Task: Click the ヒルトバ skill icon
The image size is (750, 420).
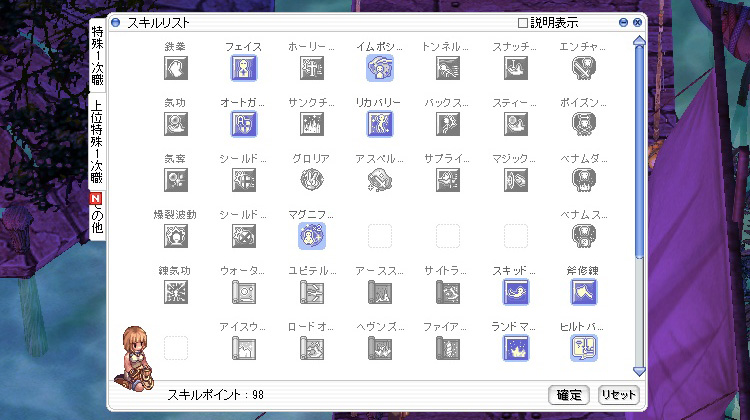Action: tap(584, 348)
